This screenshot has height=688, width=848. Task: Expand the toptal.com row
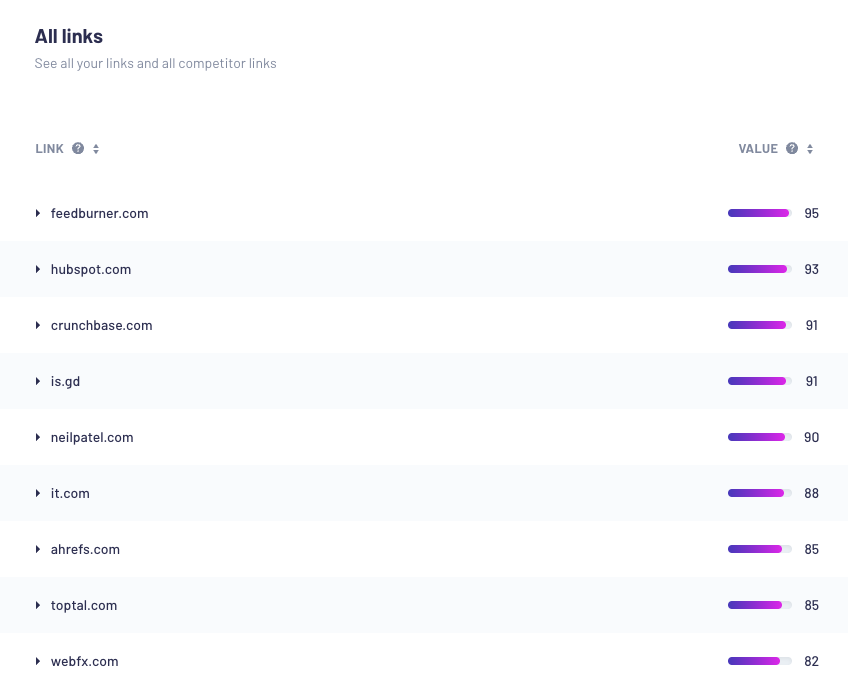[38, 605]
